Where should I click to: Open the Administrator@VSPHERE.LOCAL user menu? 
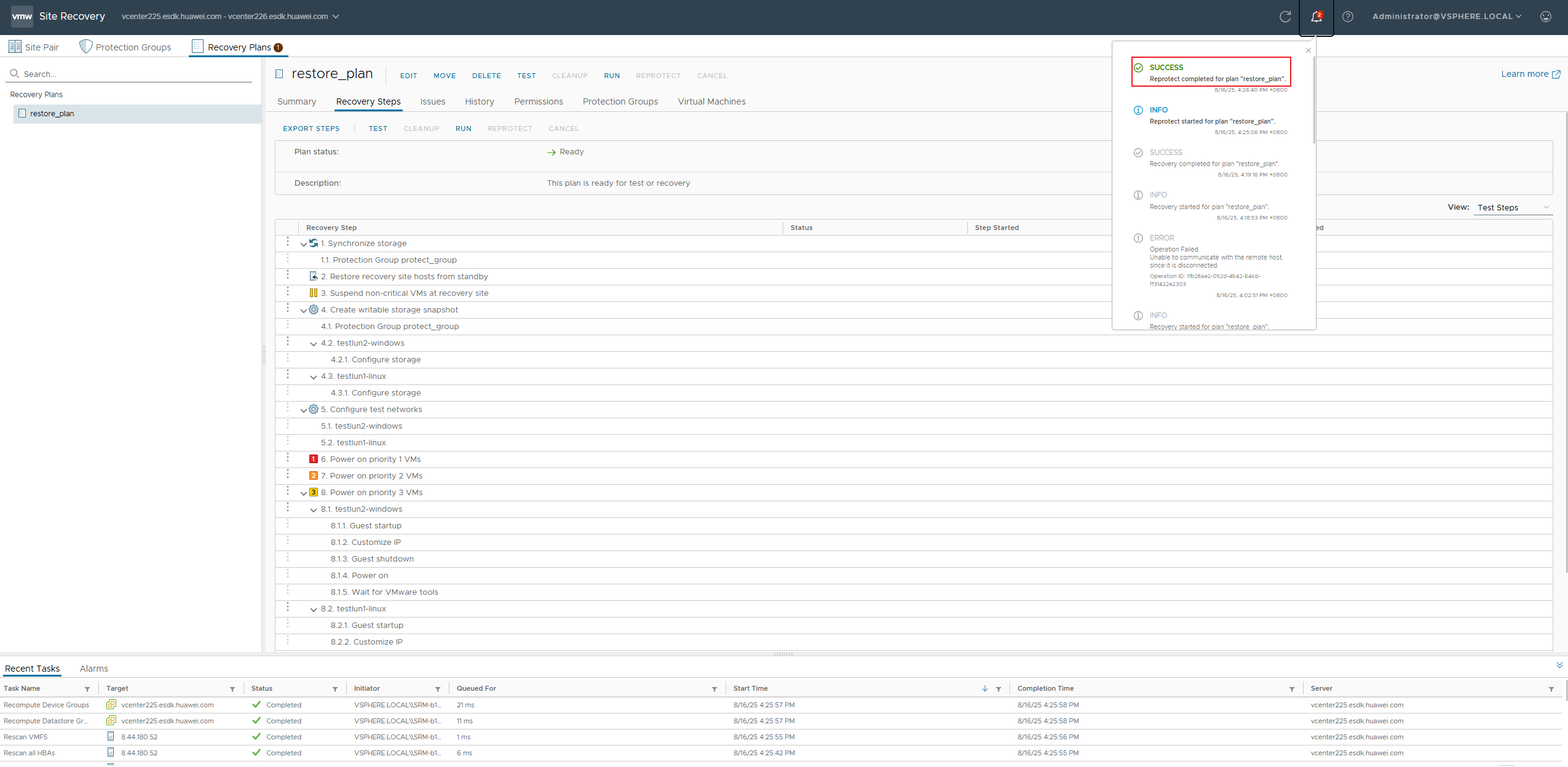click(1447, 17)
